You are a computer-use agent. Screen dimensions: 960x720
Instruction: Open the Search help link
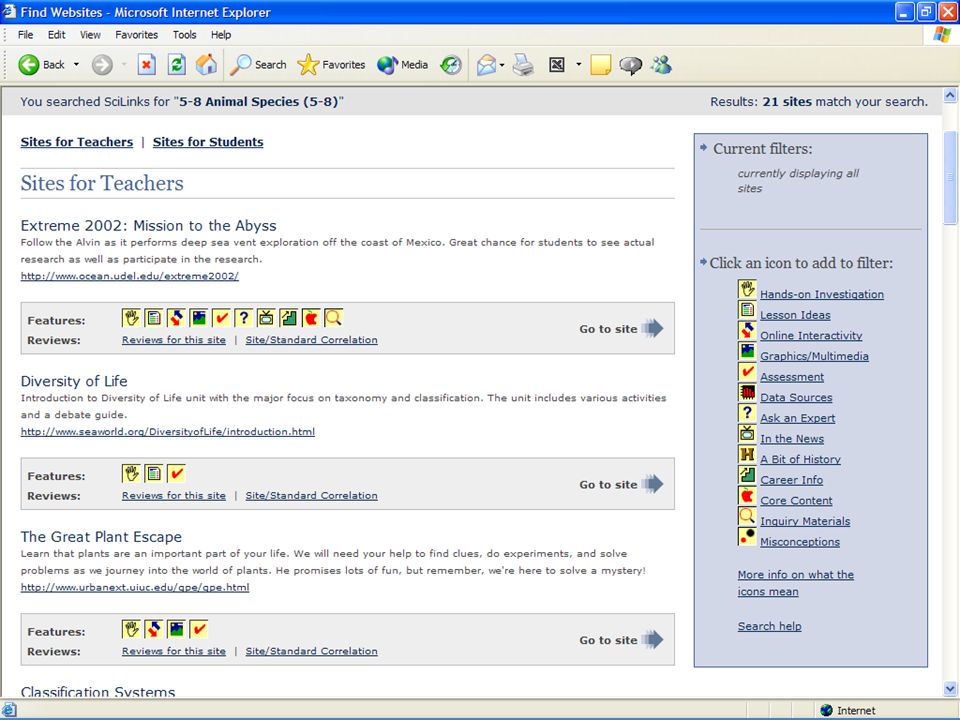click(770, 626)
